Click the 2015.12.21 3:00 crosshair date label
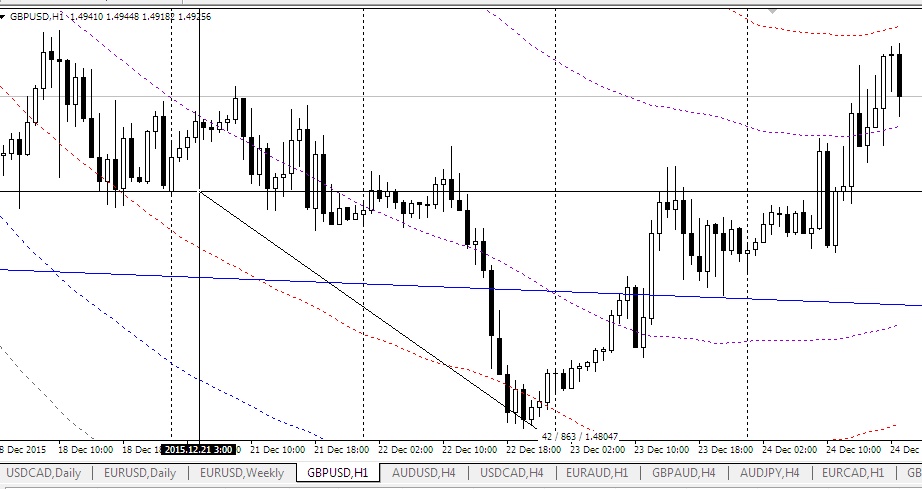 click(199, 450)
